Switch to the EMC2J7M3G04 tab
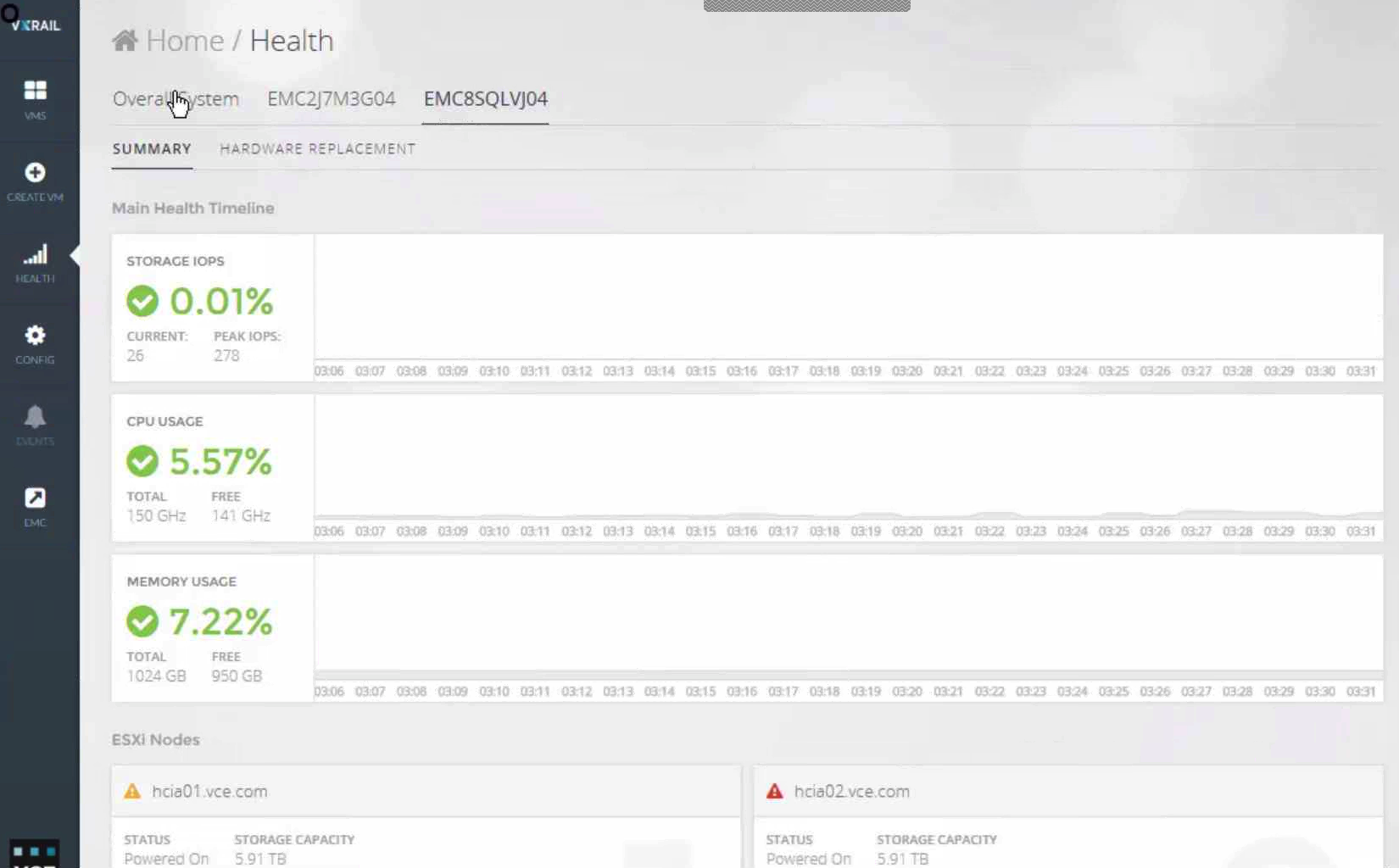The width and height of the screenshot is (1399, 868). [331, 99]
